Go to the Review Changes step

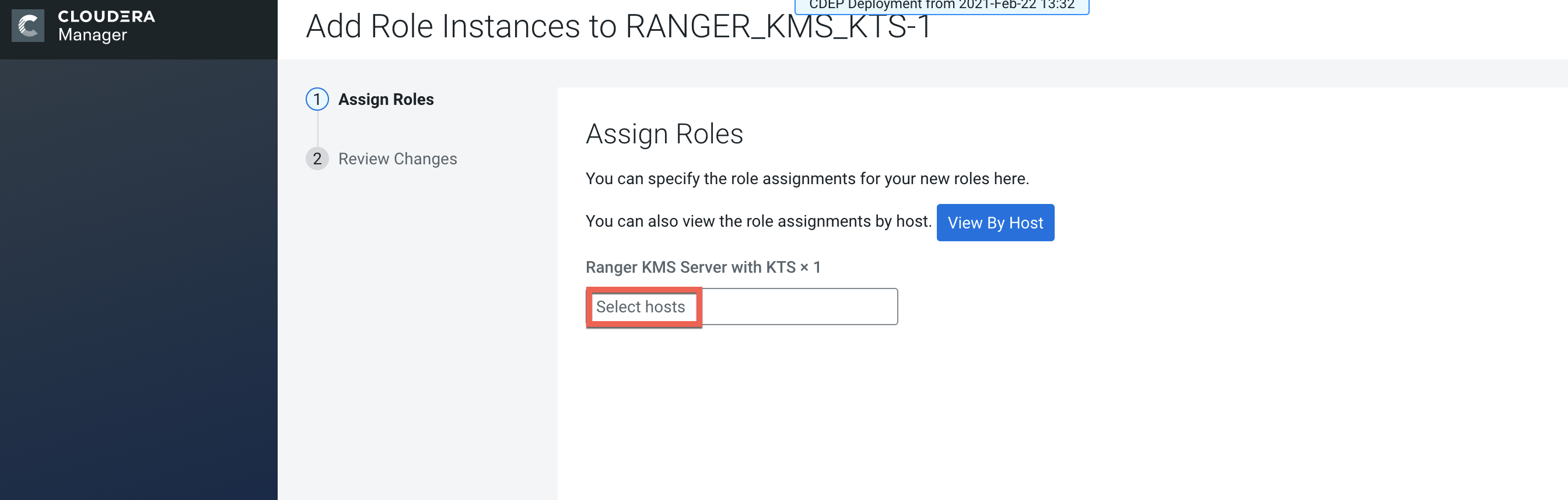click(x=397, y=159)
